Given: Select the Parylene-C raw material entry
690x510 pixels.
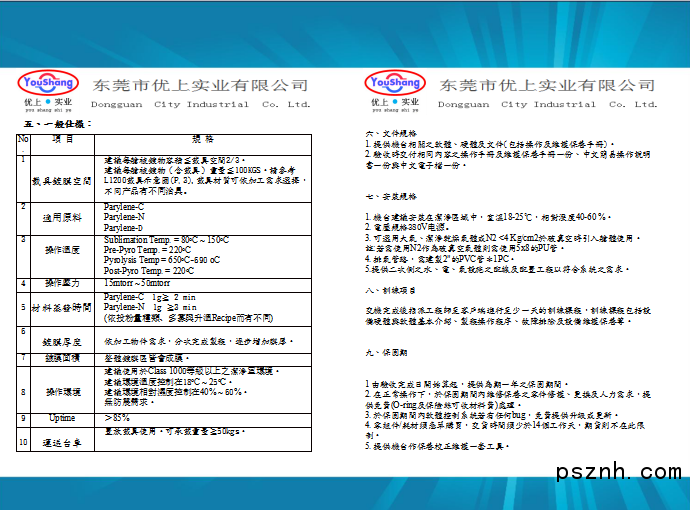Looking at the screenshot, I should pyautogui.click(x=124, y=206).
